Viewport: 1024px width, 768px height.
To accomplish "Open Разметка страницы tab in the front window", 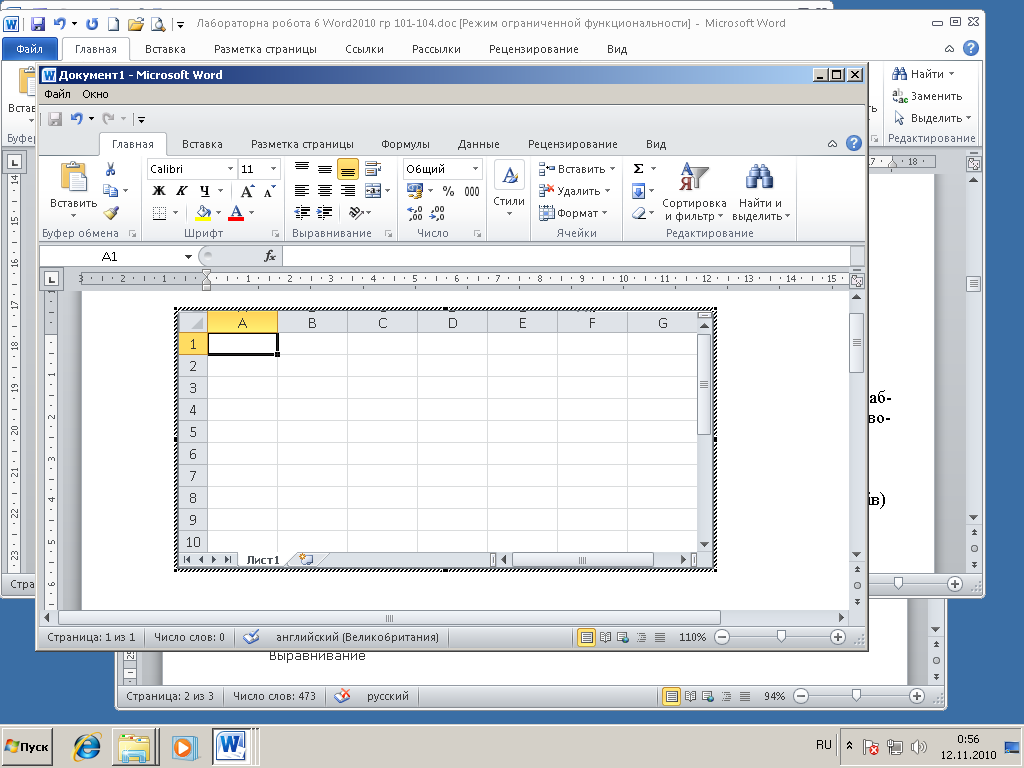I will (x=302, y=144).
